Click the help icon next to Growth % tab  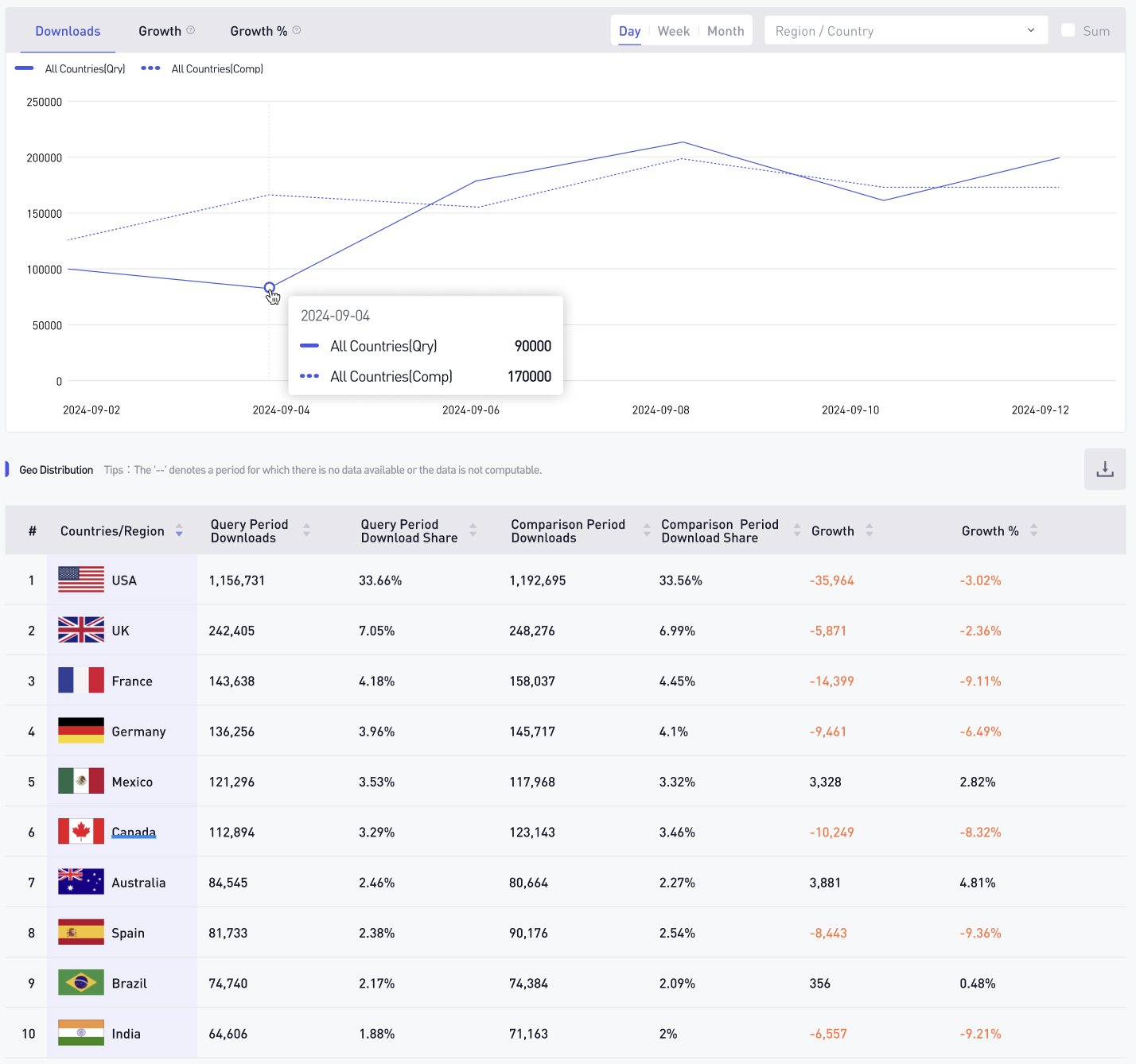pos(297,30)
